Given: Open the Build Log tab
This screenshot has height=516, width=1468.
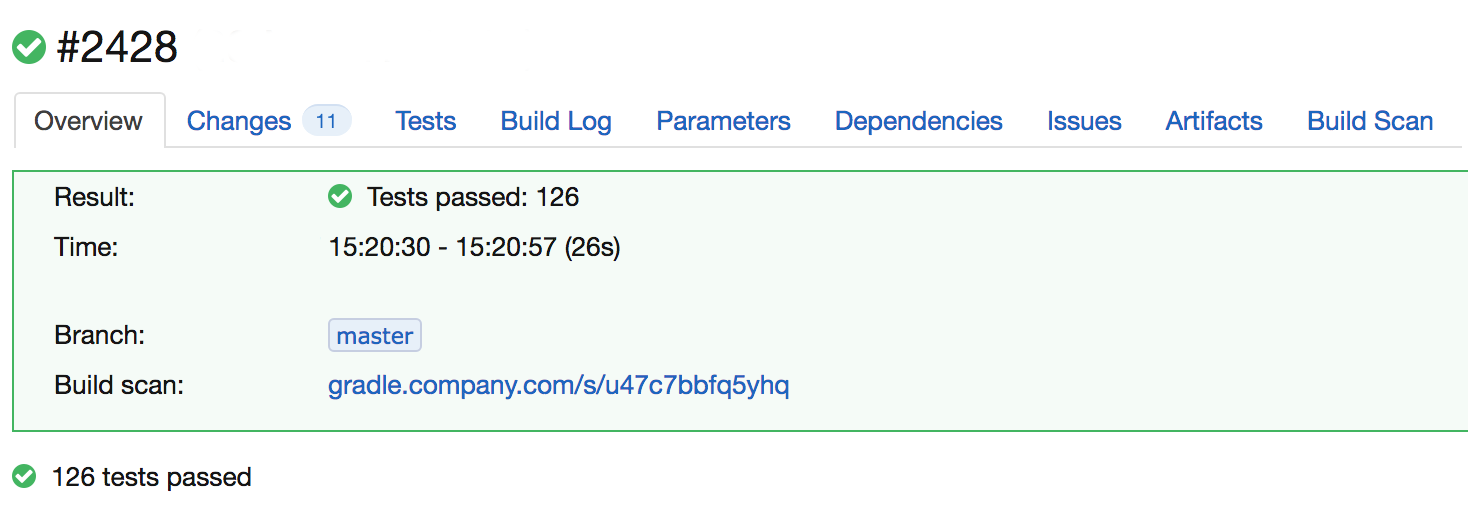Looking at the screenshot, I should (556, 121).
